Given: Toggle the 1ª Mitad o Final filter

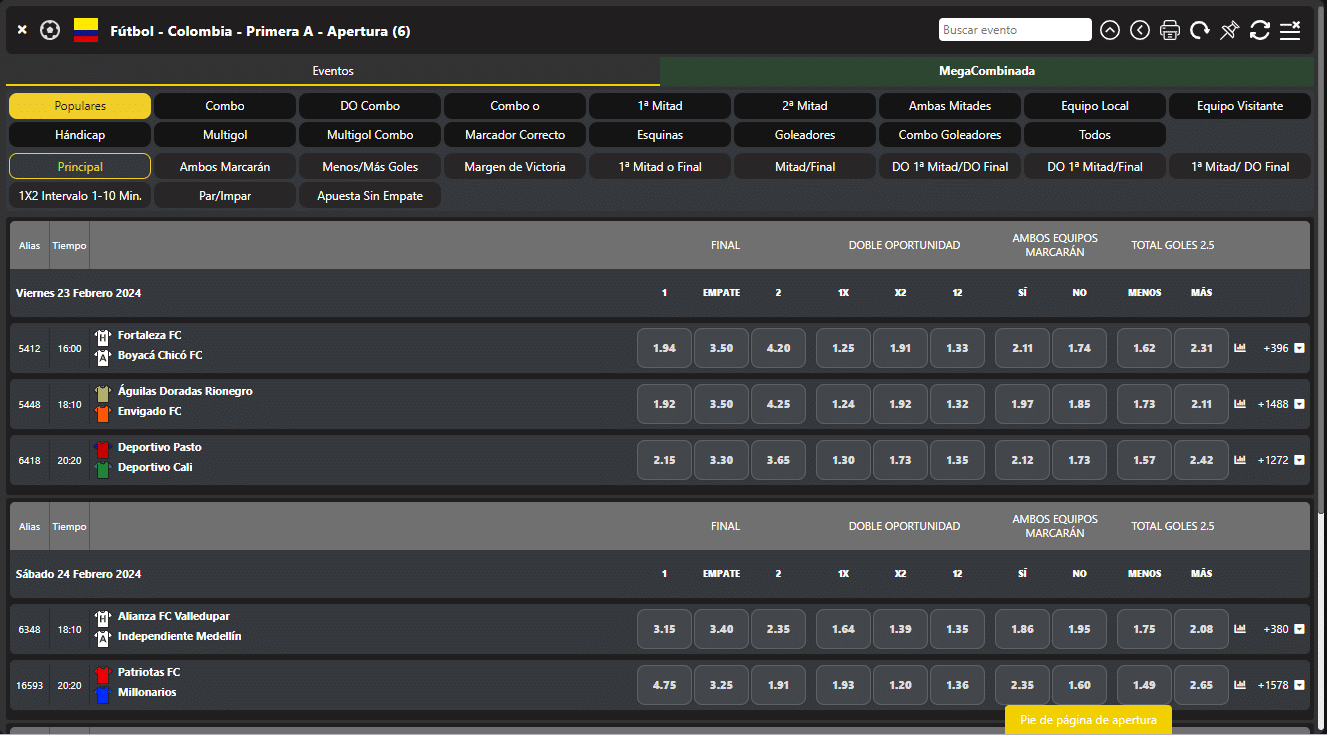Looking at the screenshot, I should pos(660,167).
